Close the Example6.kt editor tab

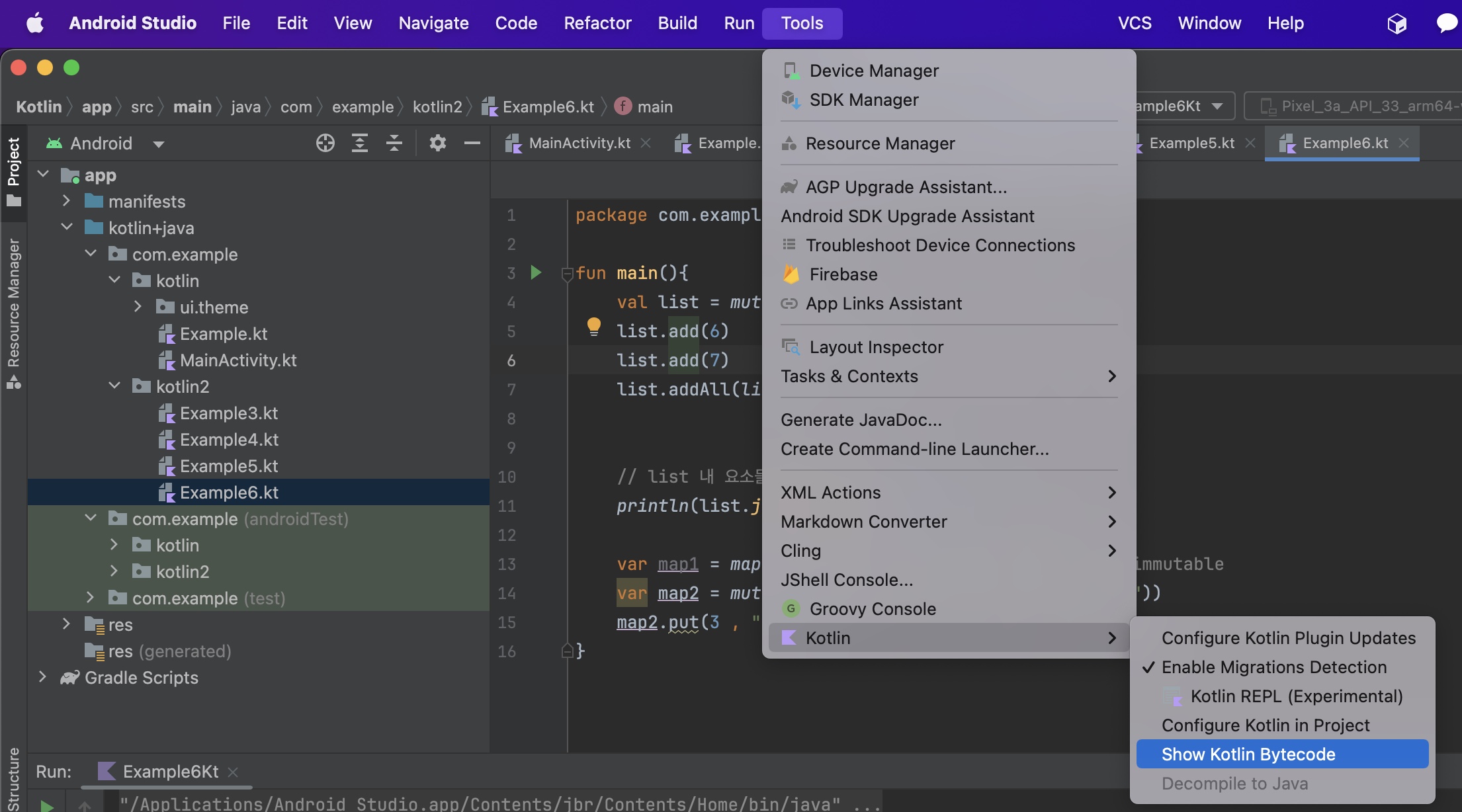click(1404, 143)
